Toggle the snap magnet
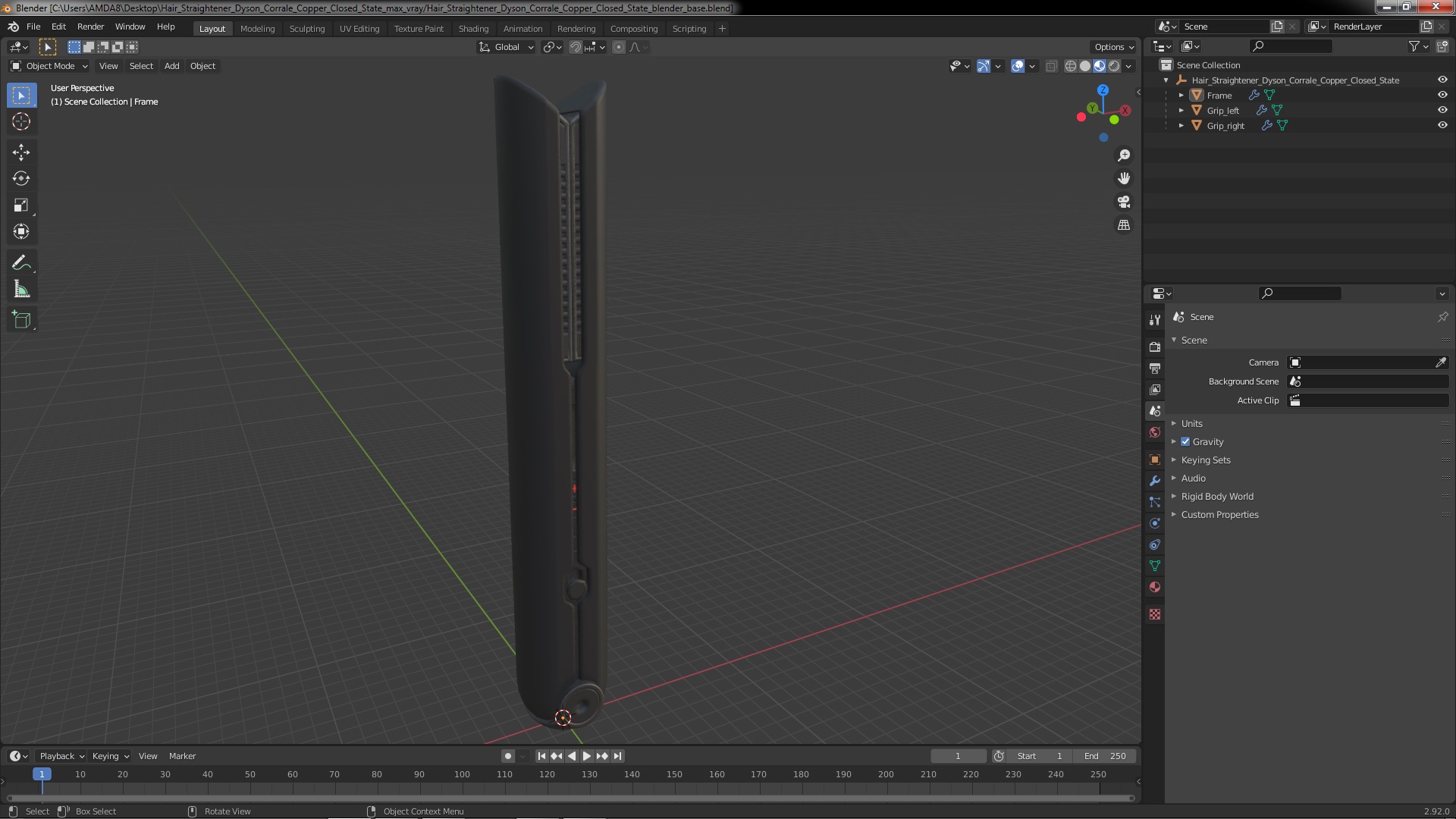The height and width of the screenshot is (819, 1456). click(x=576, y=47)
